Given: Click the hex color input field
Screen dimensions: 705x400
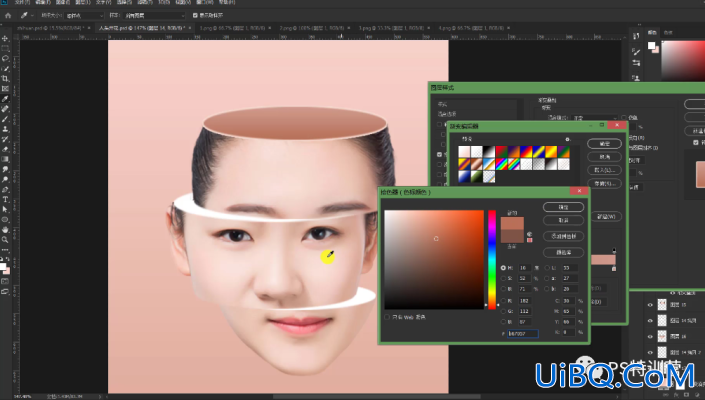Looking at the screenshot, I should [x=522, y=333].
